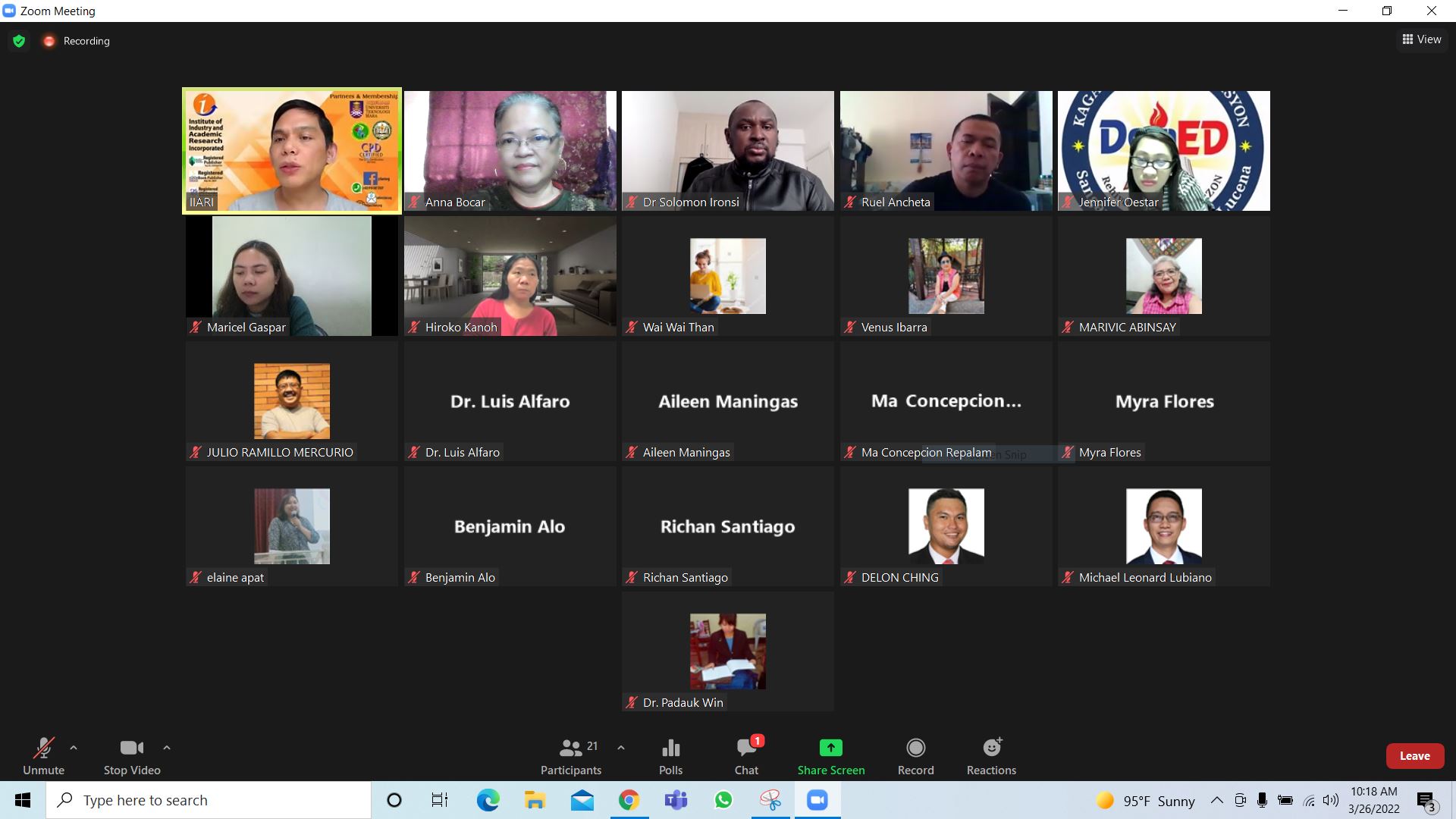Click the taskbar volume icon
The width and height of the screenshot is (1456, 819).
[1331, 800]
